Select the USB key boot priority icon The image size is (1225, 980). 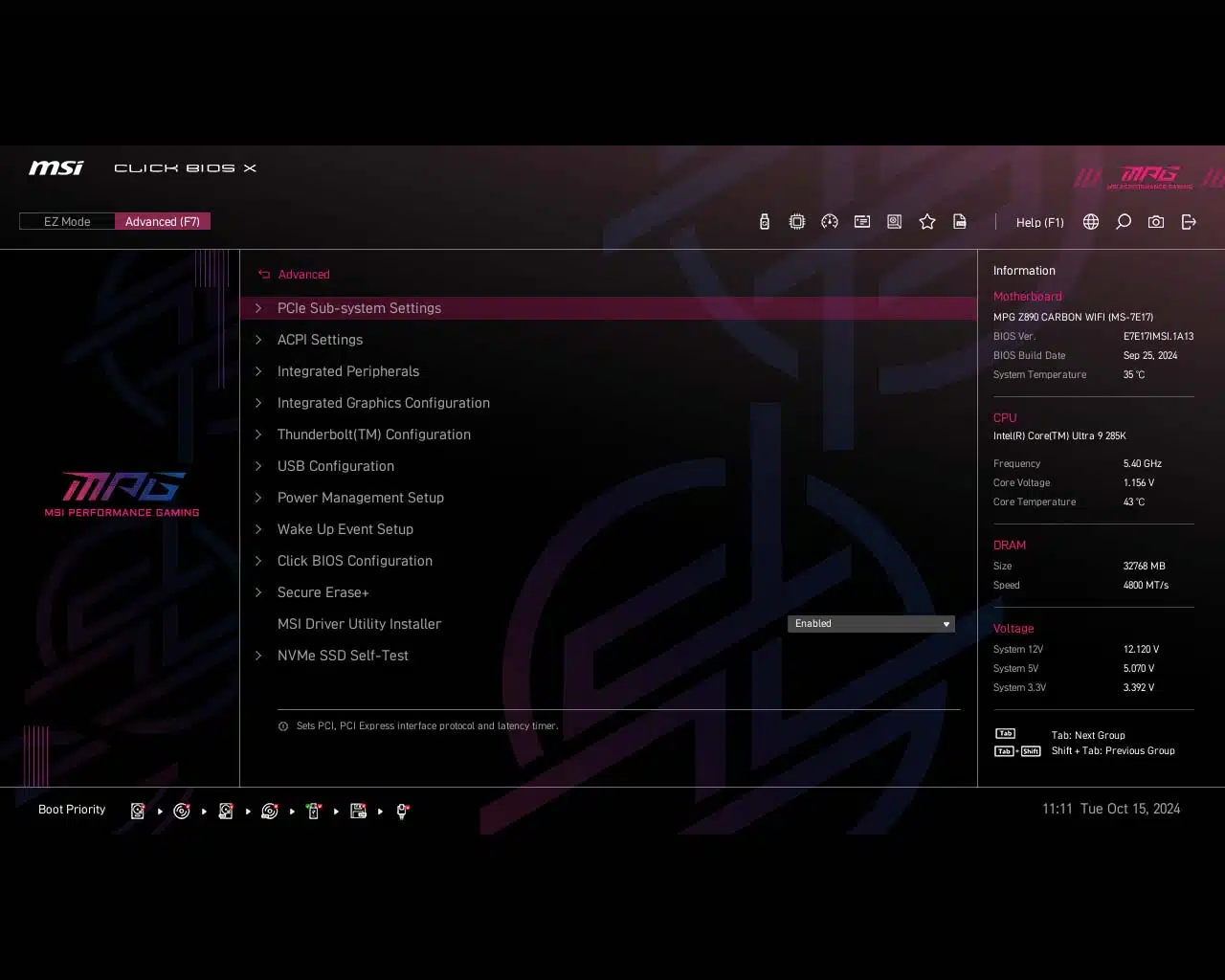point(314,811)
